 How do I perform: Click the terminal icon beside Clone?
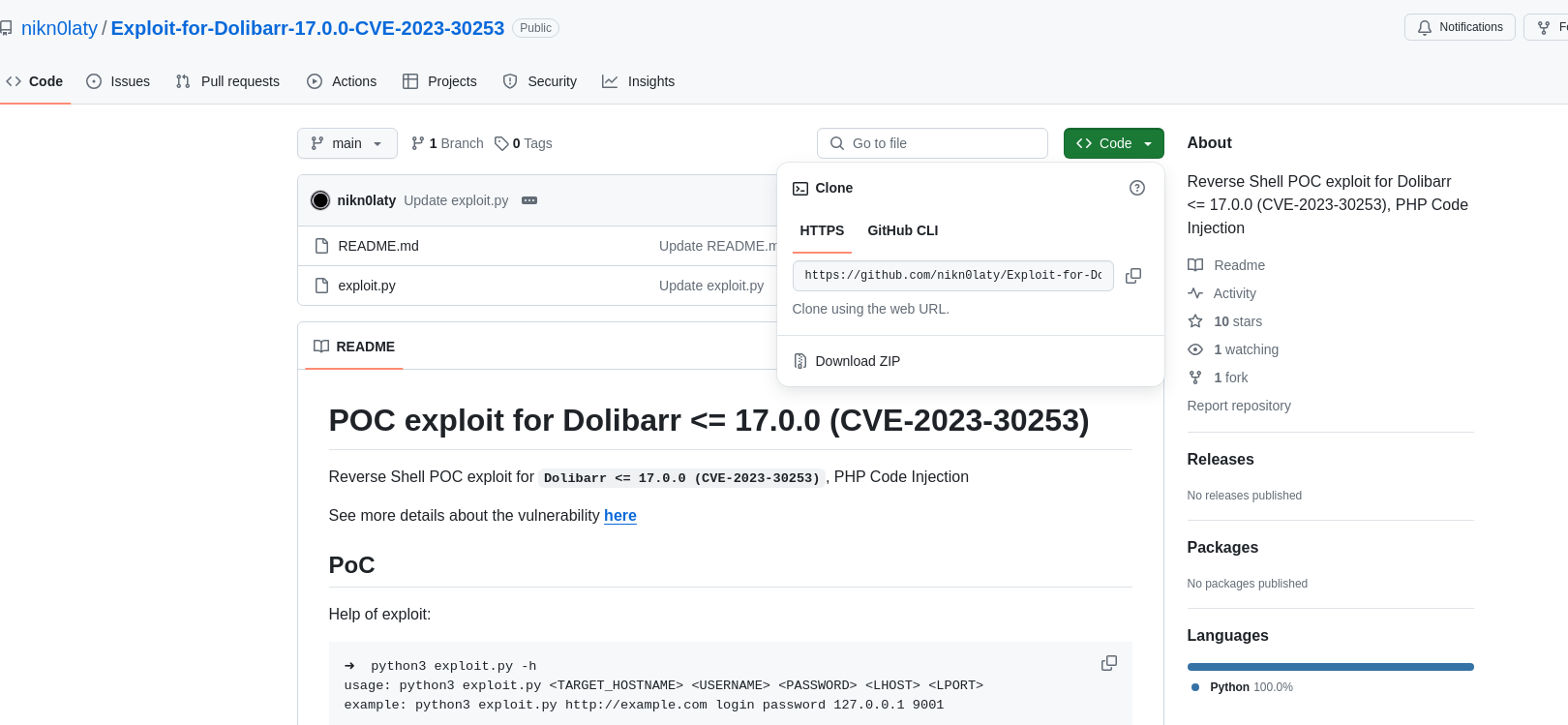pyautogui.click(x=800, y=189)
